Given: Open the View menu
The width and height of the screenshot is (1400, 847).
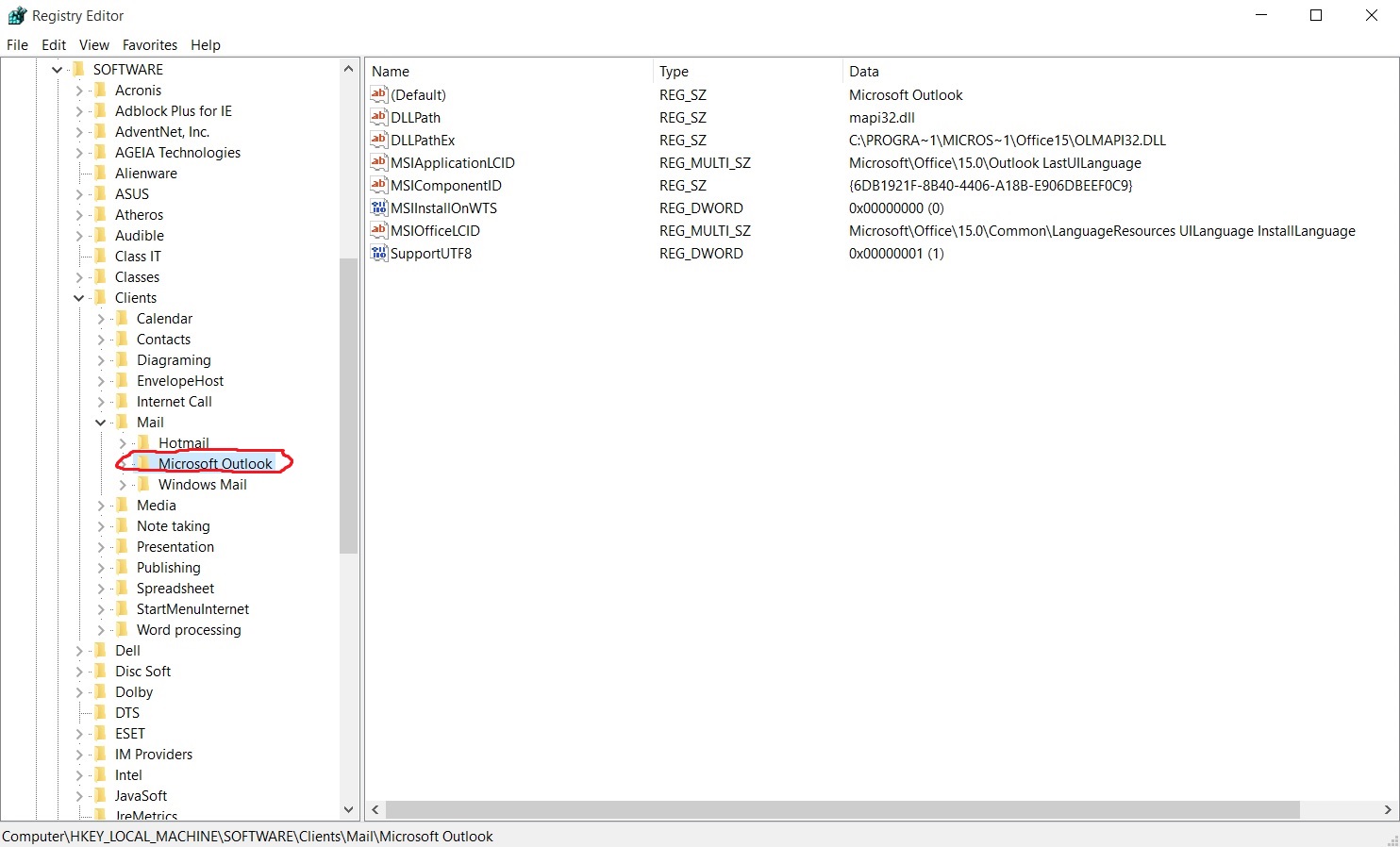Looking at the screenshot, I should [x=94, y=44].
